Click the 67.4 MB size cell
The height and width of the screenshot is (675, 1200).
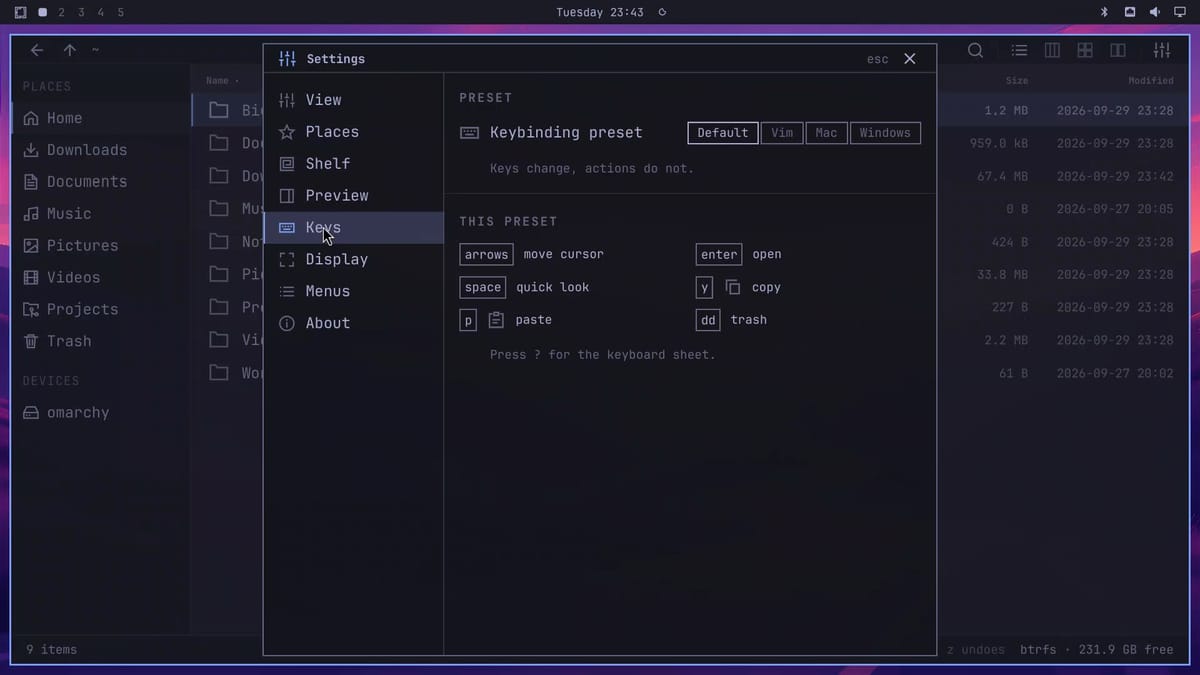1003,177
